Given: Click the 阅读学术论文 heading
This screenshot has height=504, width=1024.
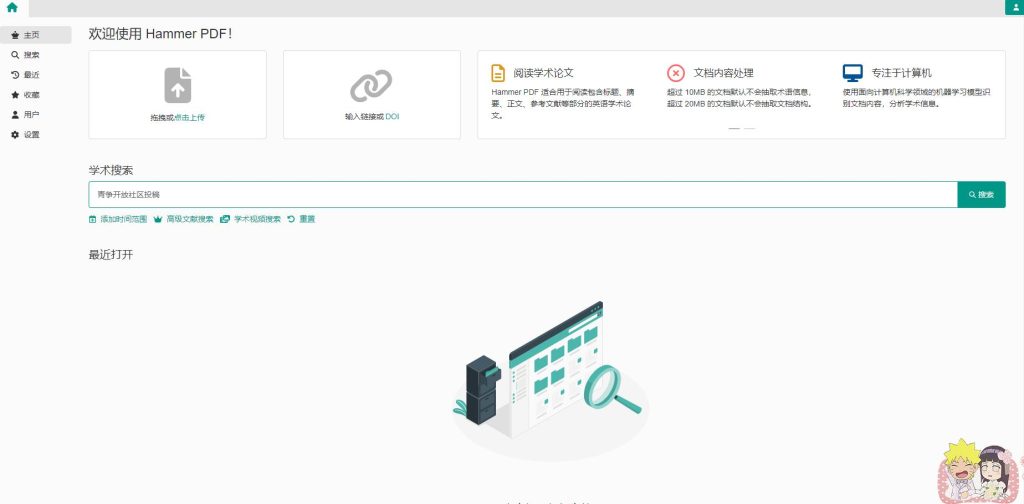Looking at the screenshot, I should (x=543, y=73).
